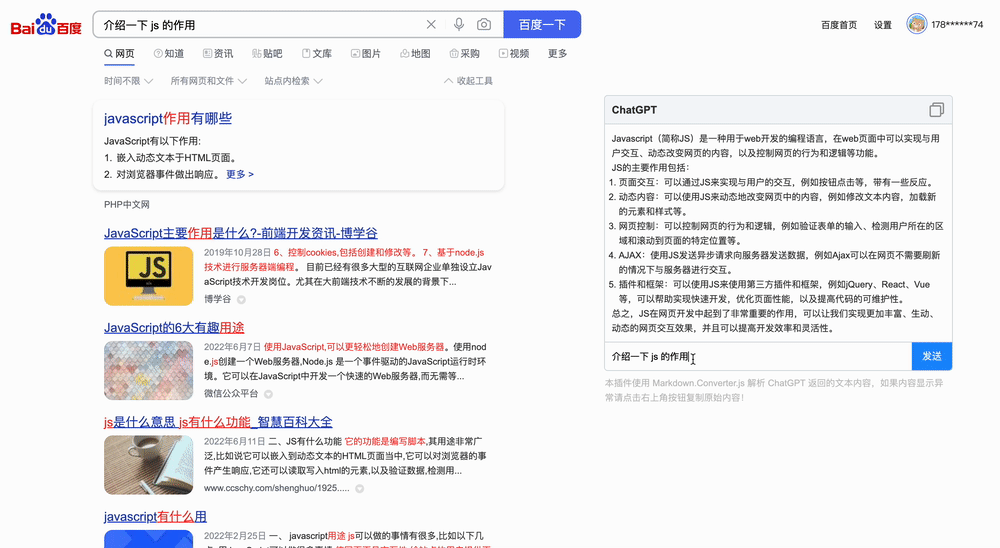The image size is (1000, 548).
Task: Open www.ccschy.com/shenghuo source URL
Action: coord(277,488)
